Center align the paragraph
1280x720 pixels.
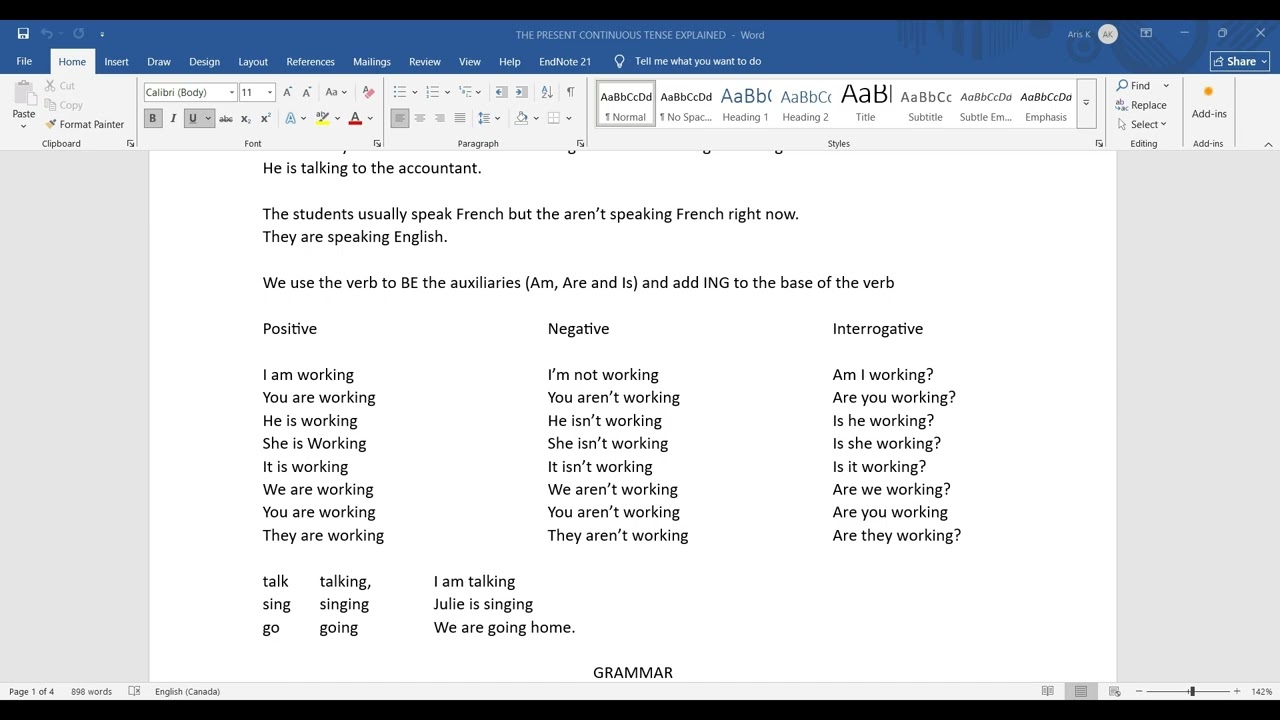[420, 118]
